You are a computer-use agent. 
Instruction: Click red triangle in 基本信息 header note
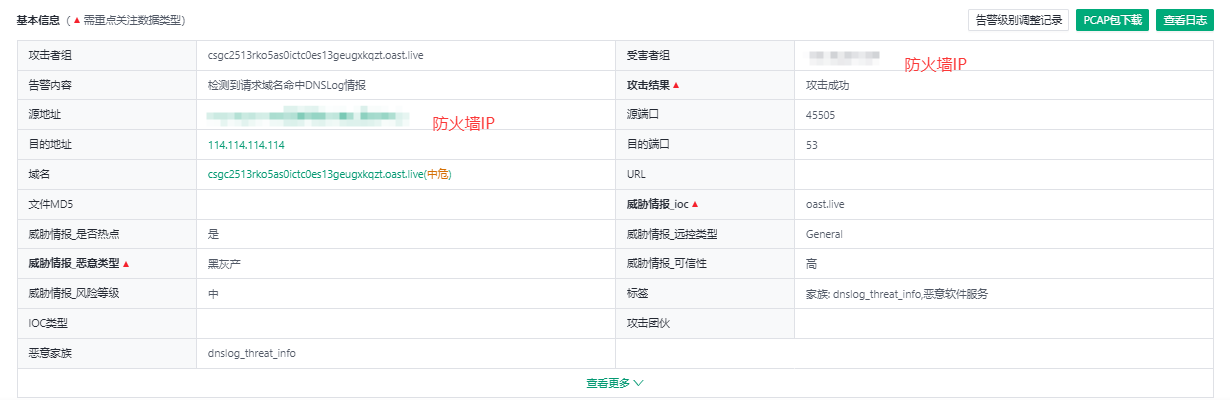[76, 20]
